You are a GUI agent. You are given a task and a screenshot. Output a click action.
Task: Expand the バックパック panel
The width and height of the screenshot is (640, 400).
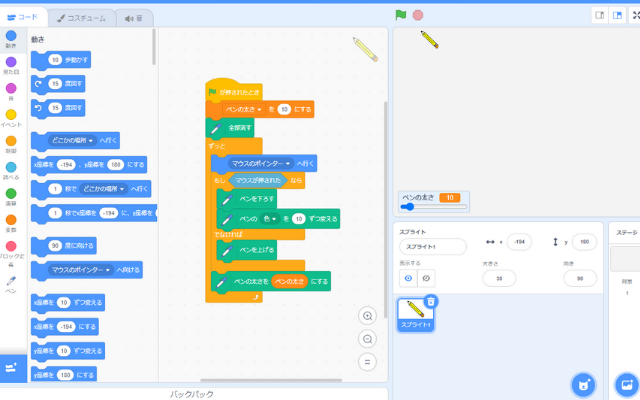click(x=190, y=394)
